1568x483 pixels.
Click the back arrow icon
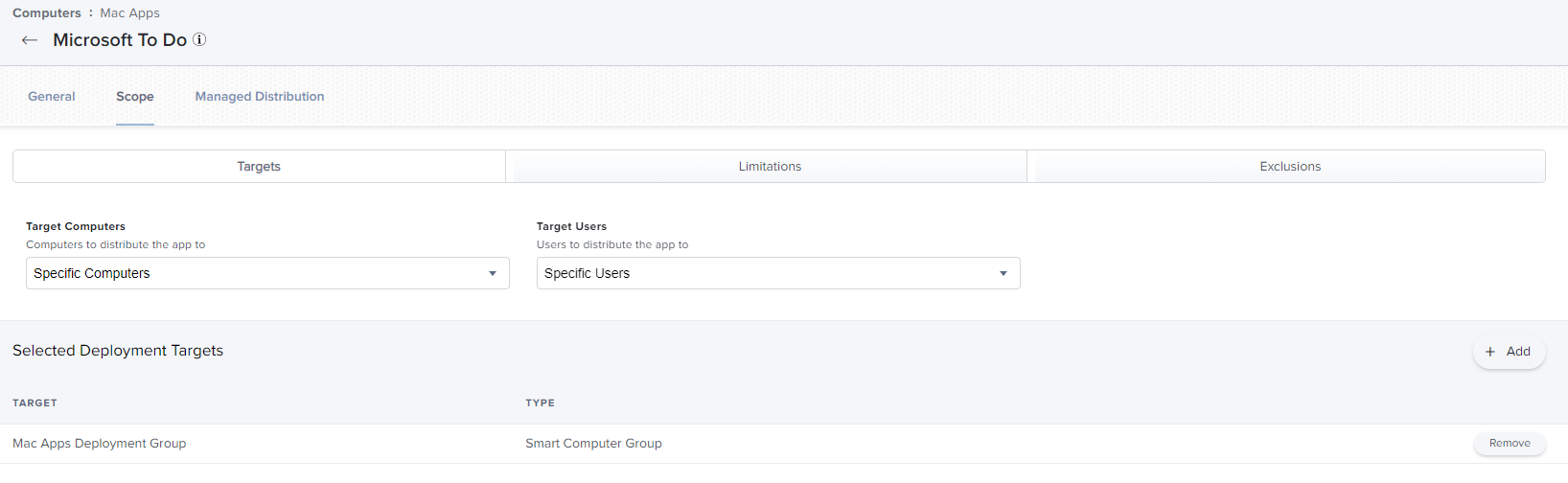coord(30,40)
